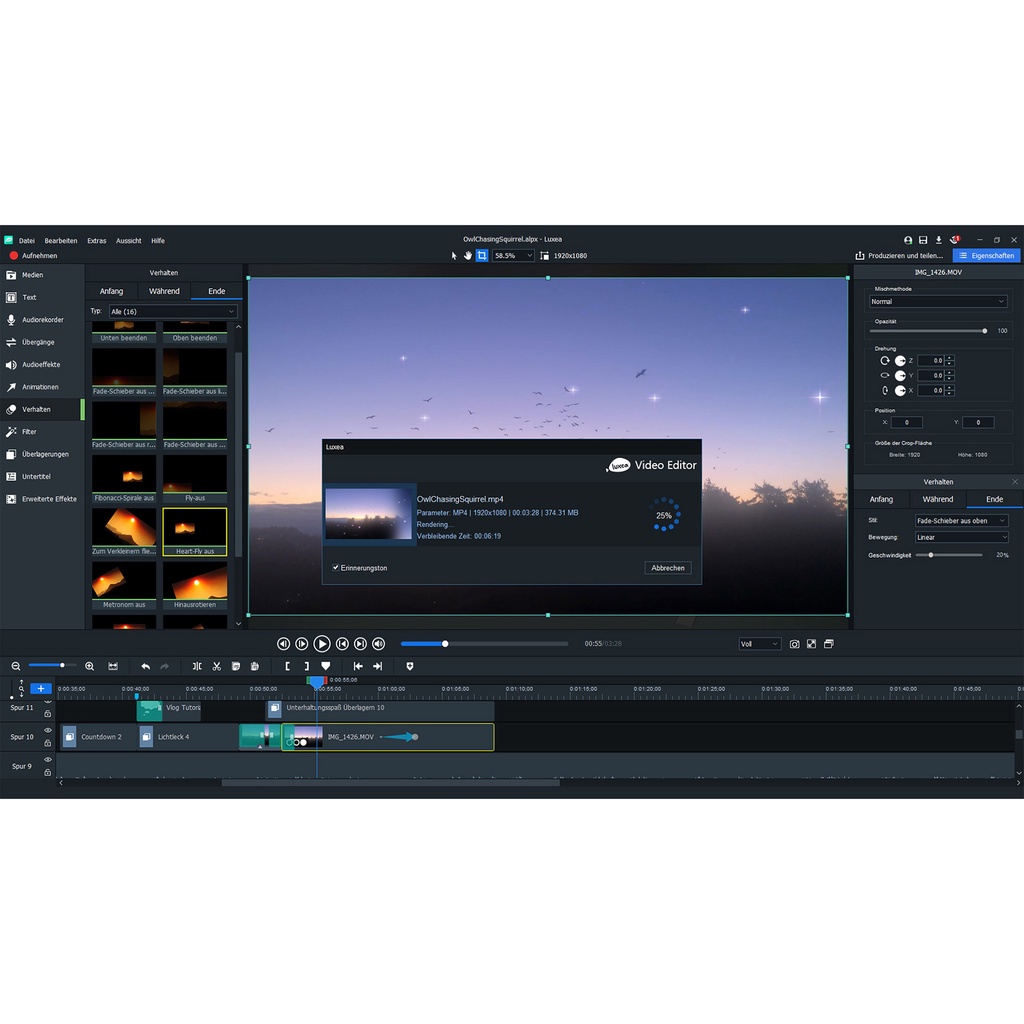Viewport: 1024px width, 1024px height.
Task: Set the in-point bracket marker
Action: tap(287, 666)
